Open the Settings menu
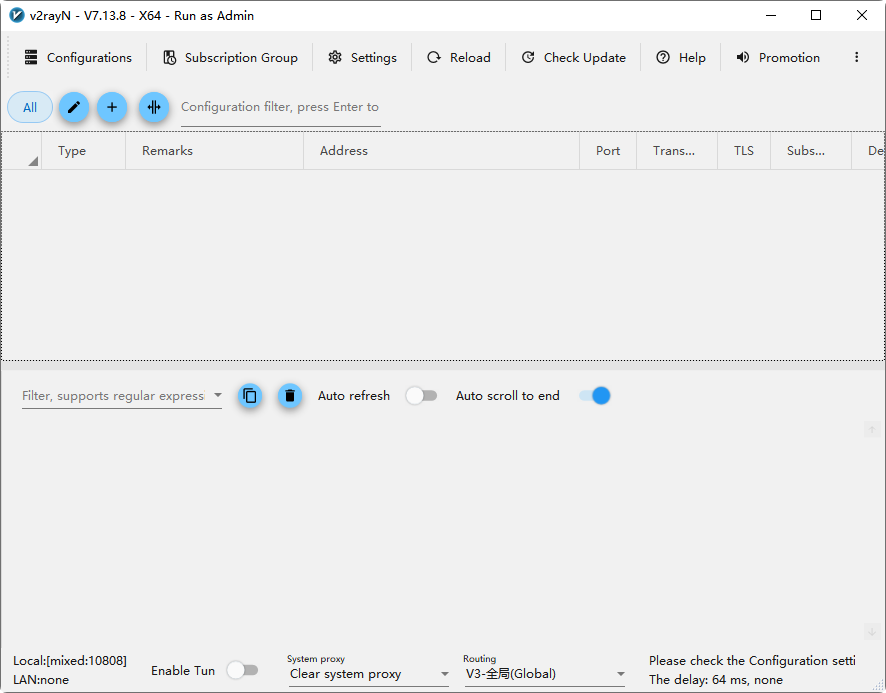The width and height of the screenshot is (886, 693). (362, 58)
